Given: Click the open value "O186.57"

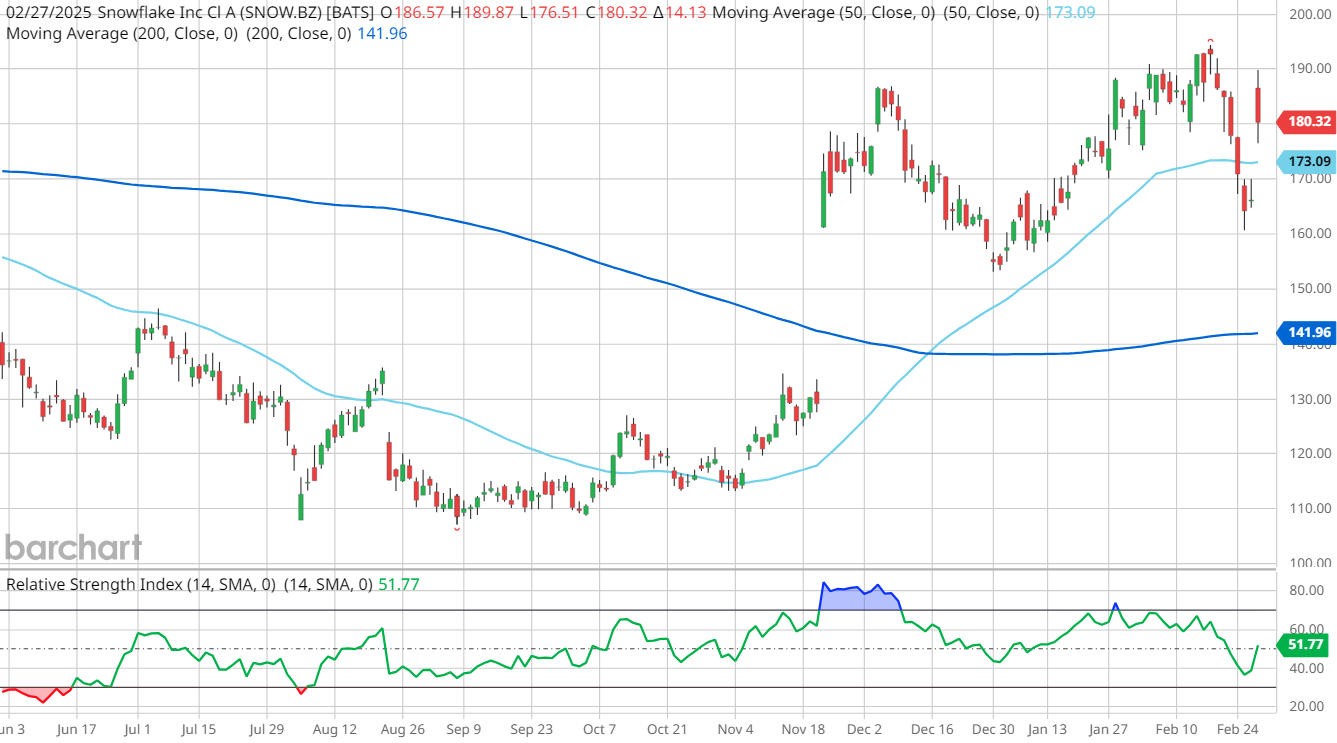Looking at the screenshot, I should [413, 13].
